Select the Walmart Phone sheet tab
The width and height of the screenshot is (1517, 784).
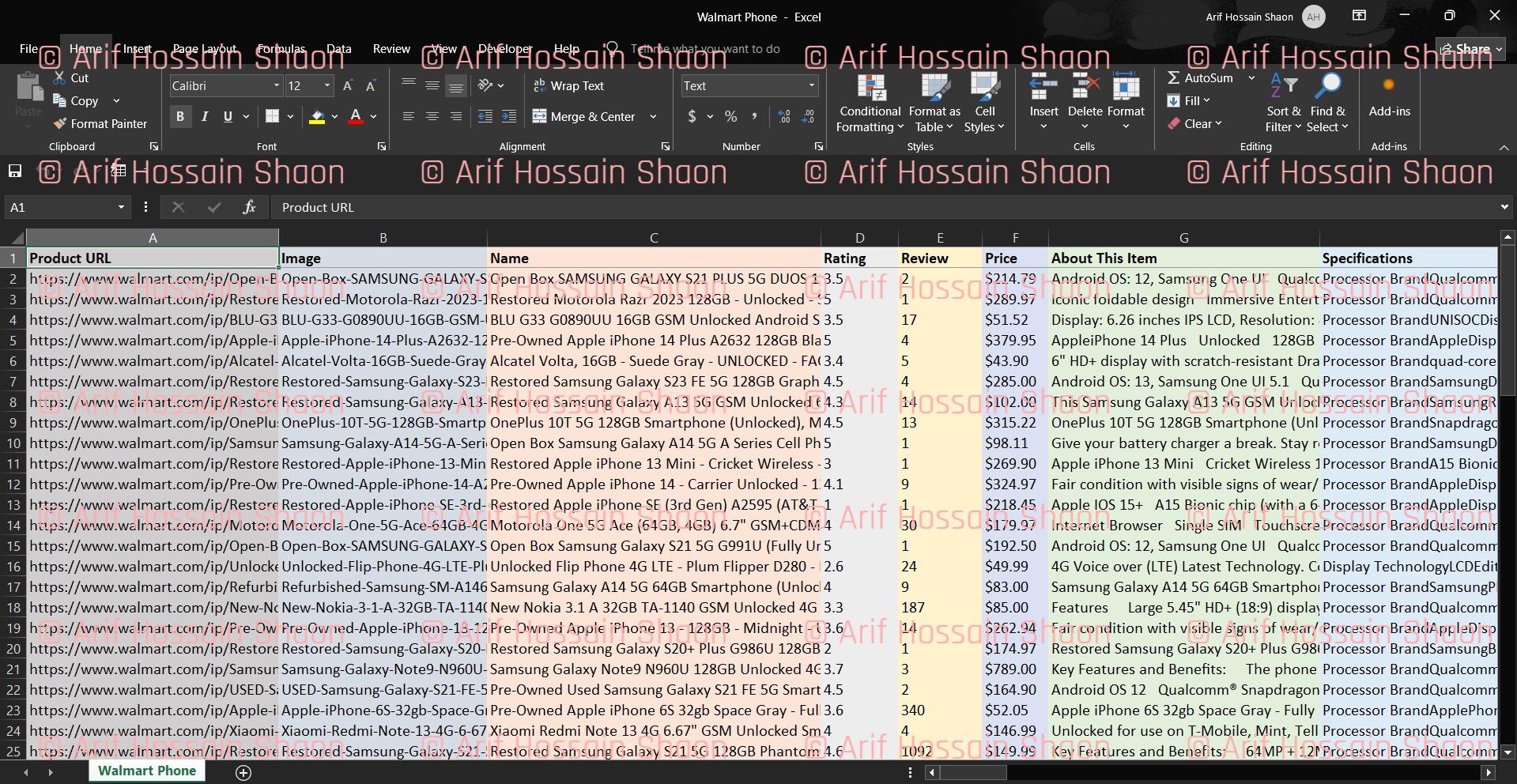coord(147,771)
